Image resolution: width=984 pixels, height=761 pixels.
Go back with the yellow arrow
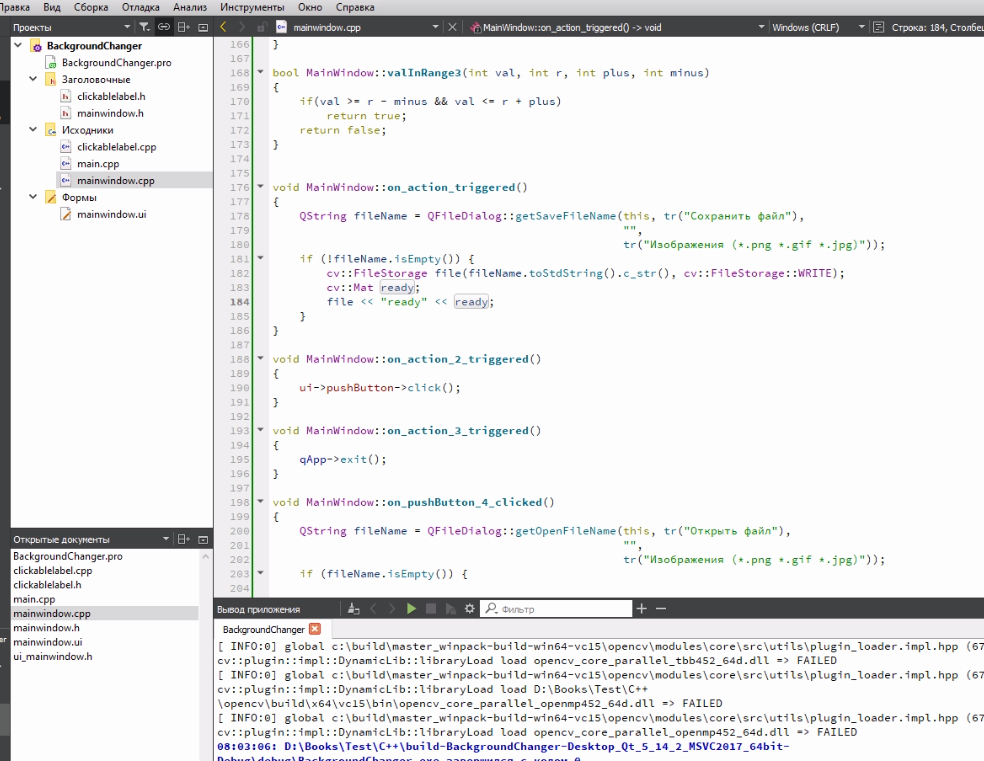tap(223, 27)
